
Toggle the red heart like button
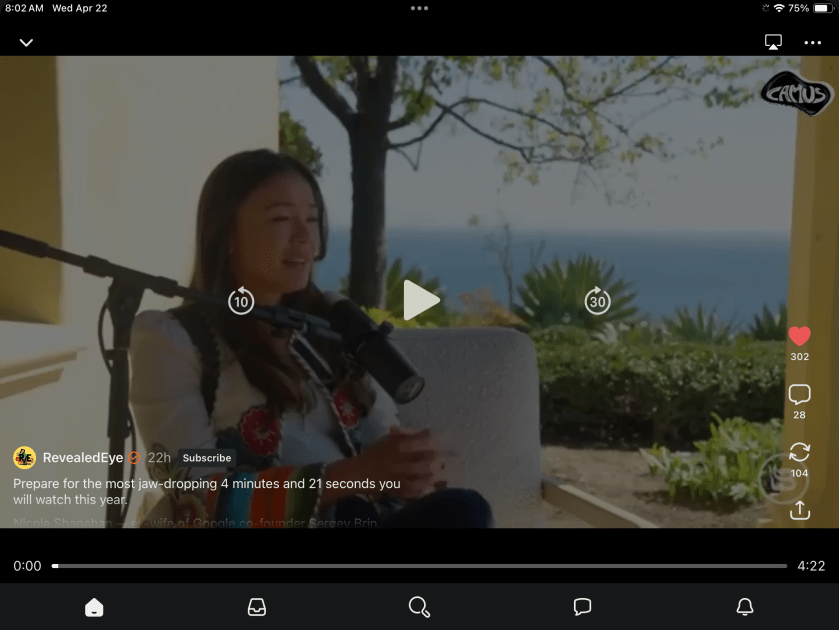click(x=799, y=337)
